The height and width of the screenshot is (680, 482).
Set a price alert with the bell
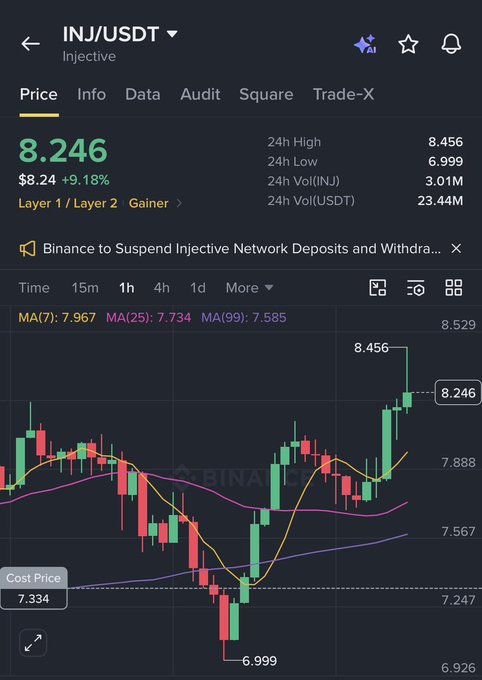pyautogui.click(x=451, y=44)
